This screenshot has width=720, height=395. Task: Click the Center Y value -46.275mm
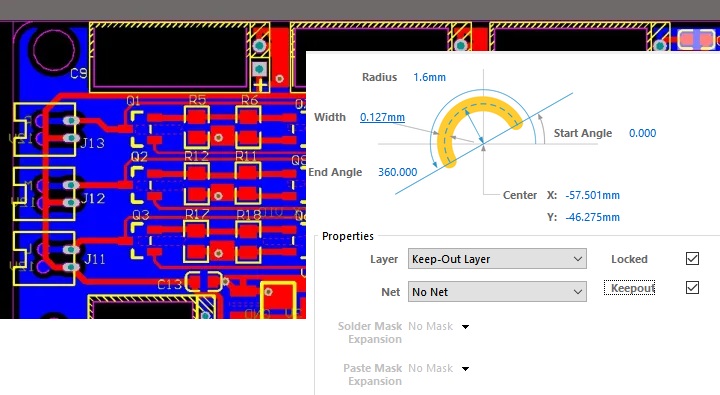[592, 217]
